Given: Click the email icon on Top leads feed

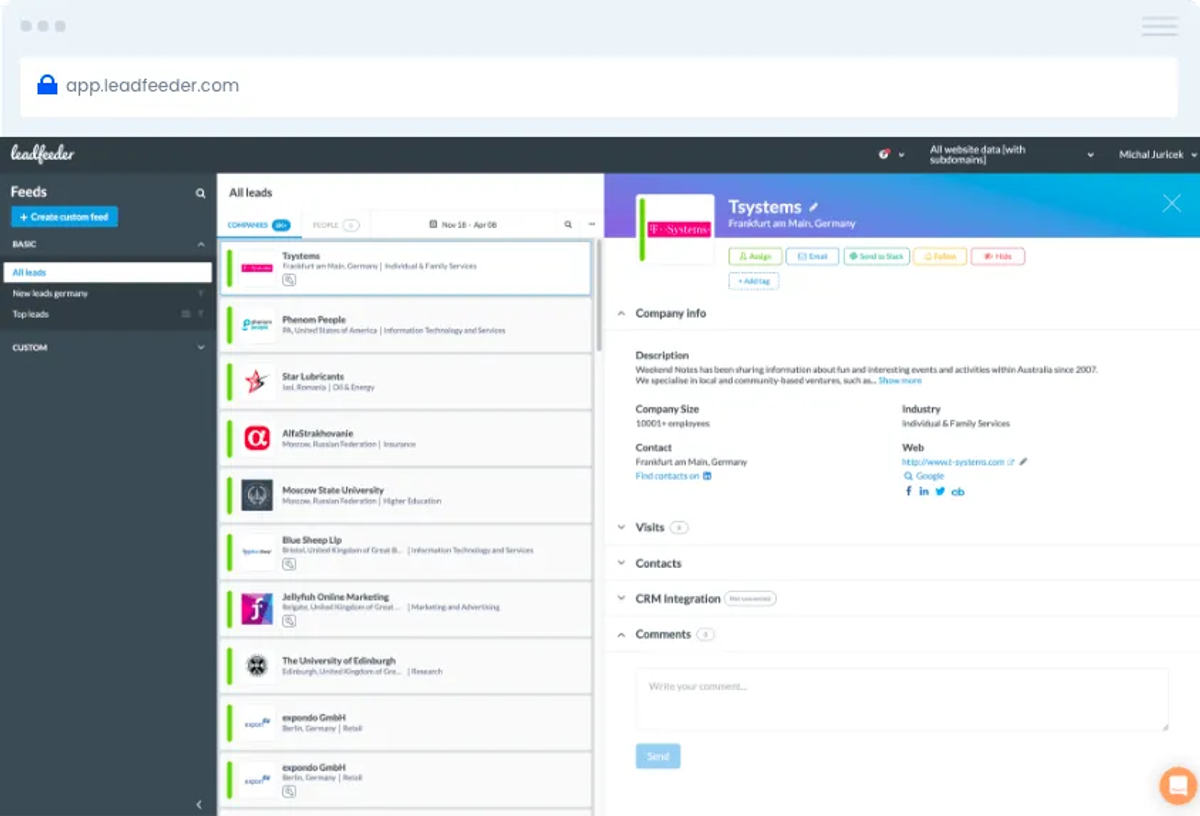Looking at the screenshot, I should 186,314.
